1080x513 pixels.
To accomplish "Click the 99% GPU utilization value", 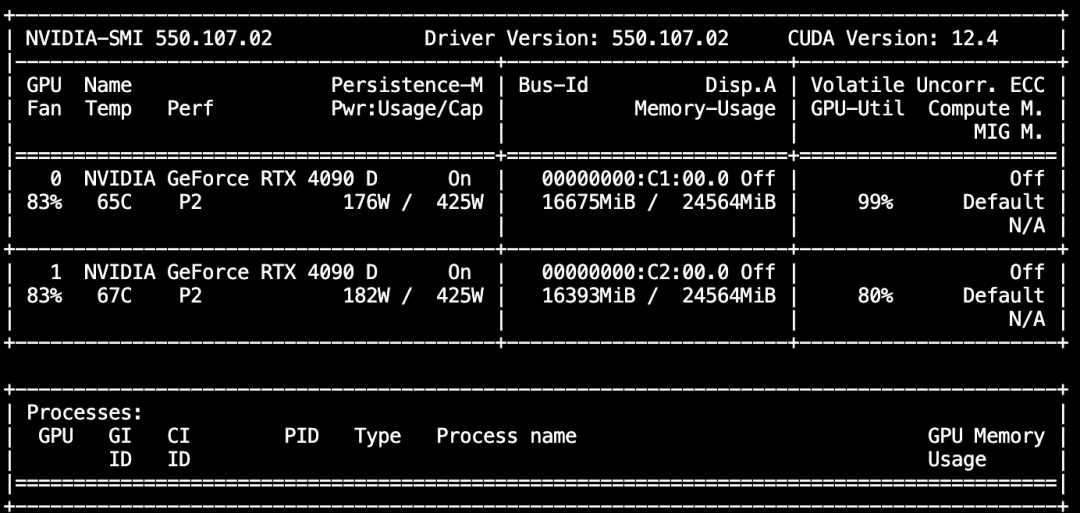I will click(875, 202).
